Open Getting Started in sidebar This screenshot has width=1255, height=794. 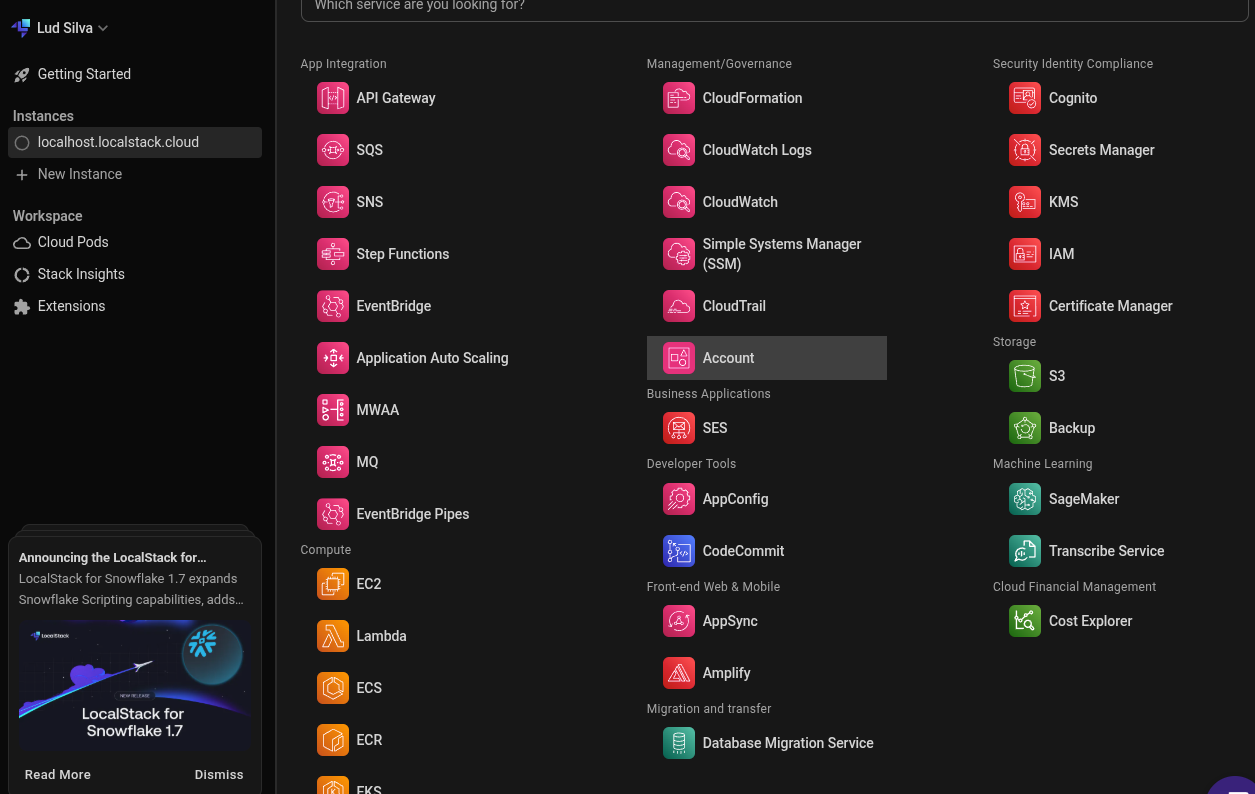point(84,74)
